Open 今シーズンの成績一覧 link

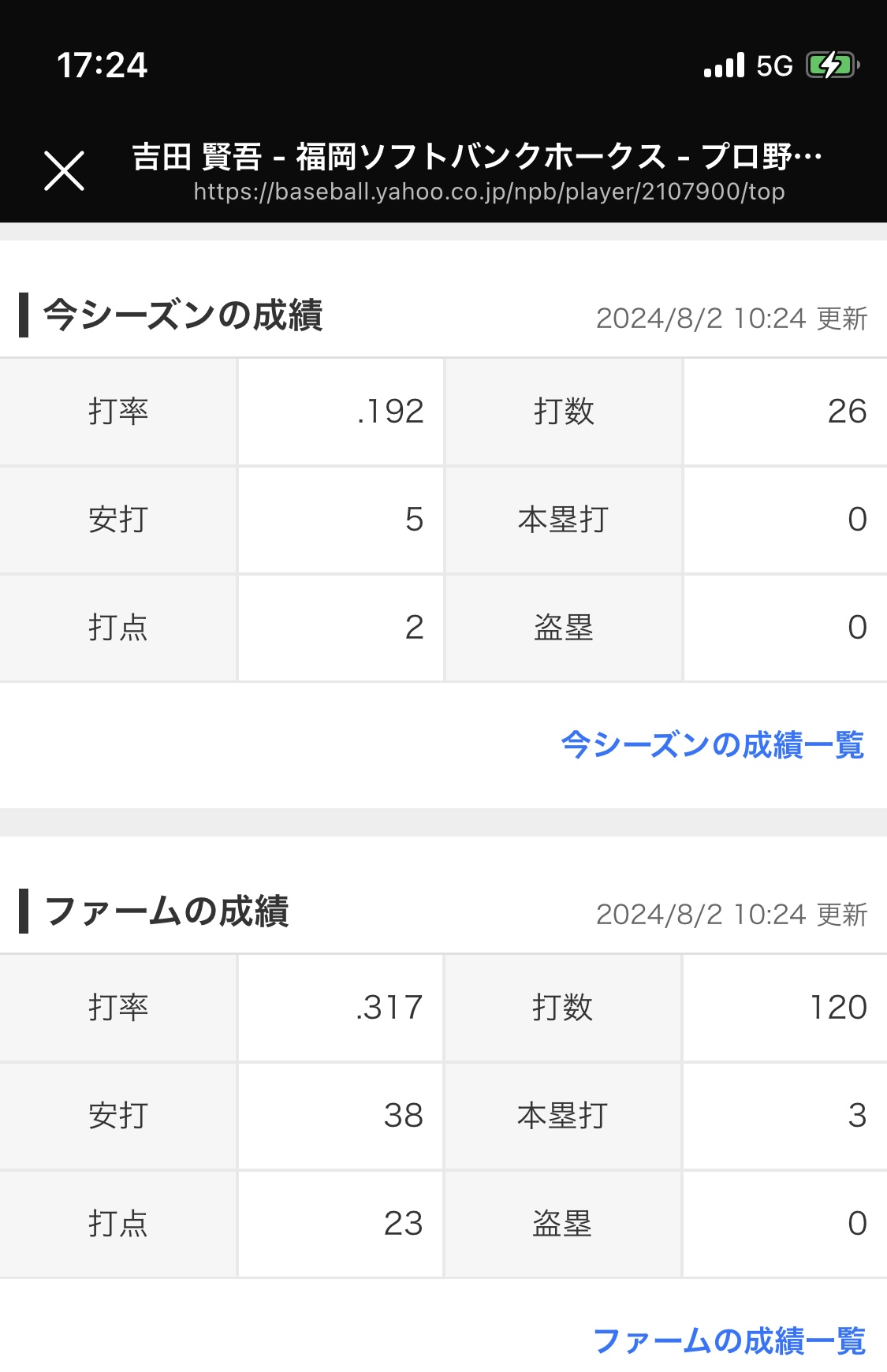[x=713, y=744]
